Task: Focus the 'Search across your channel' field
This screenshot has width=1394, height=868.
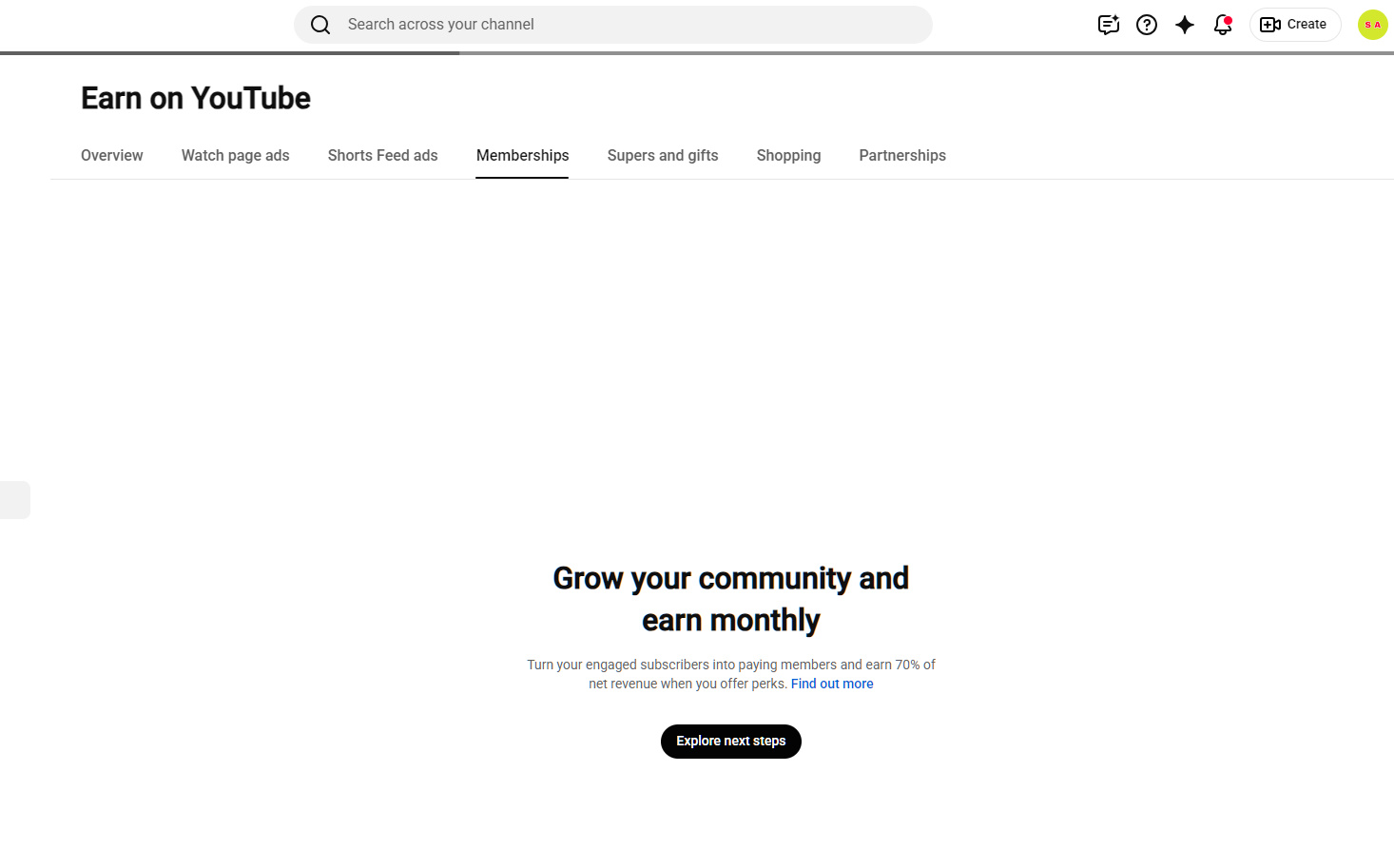Action: (613, 25)
